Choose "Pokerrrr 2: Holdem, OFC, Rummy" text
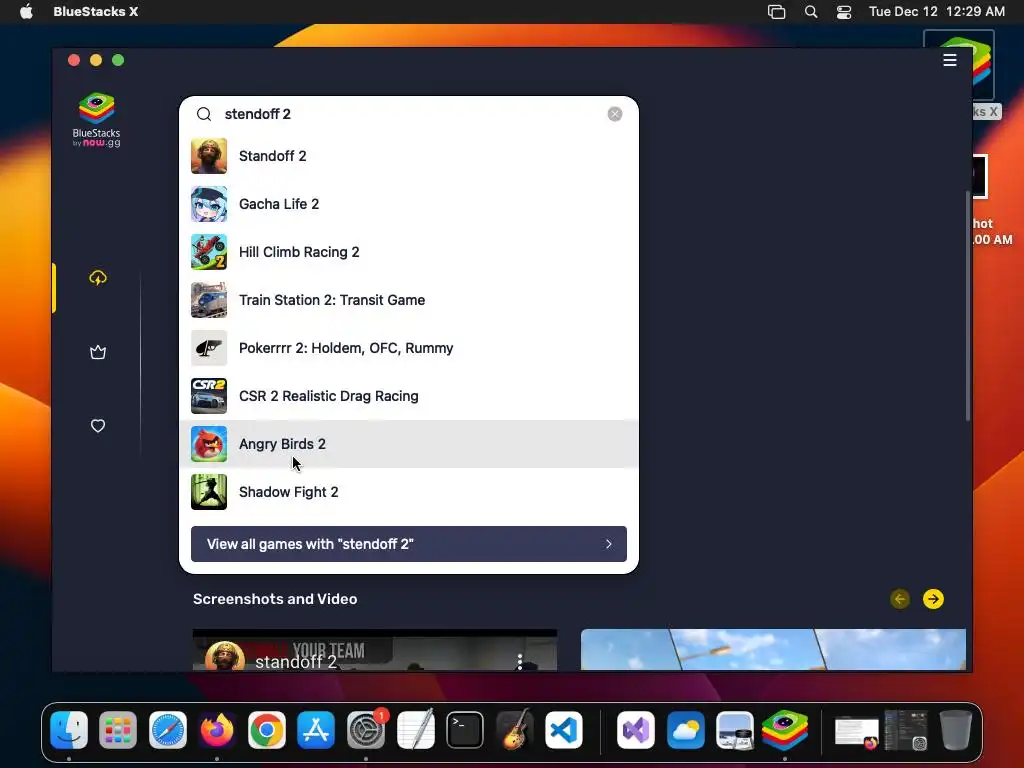Image resolution: width=1024 pixels, height=768 pixels. tap(346, 348)
